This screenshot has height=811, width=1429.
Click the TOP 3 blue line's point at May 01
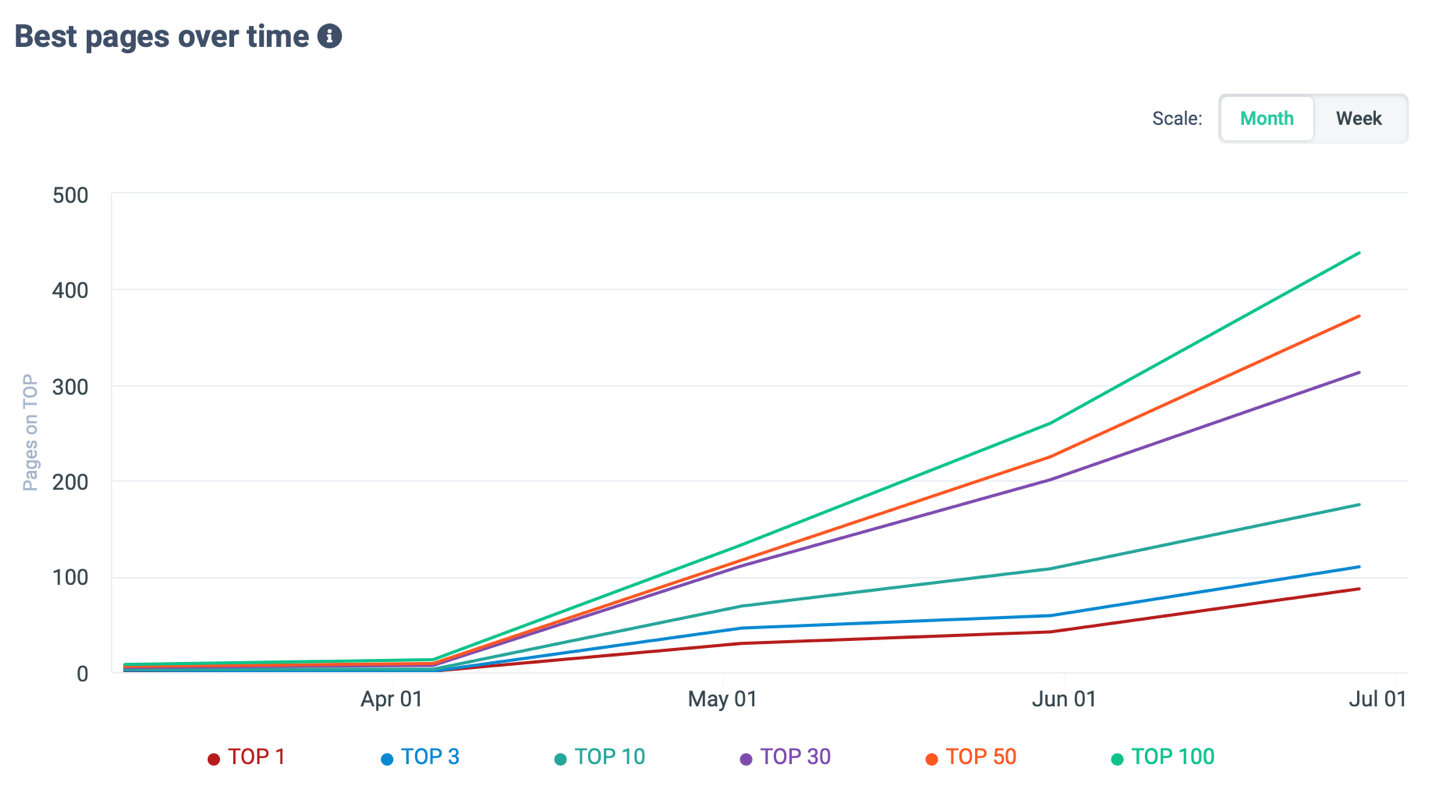[x=741, y=628]
